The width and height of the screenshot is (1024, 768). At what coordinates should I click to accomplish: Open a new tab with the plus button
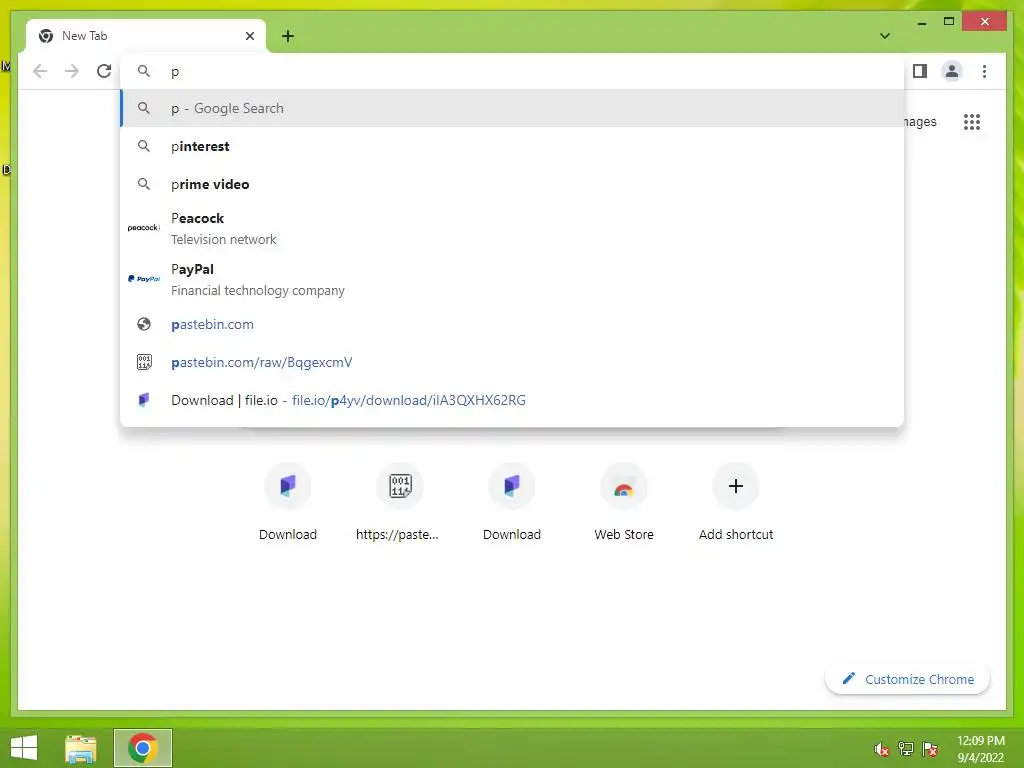point(288,36)
